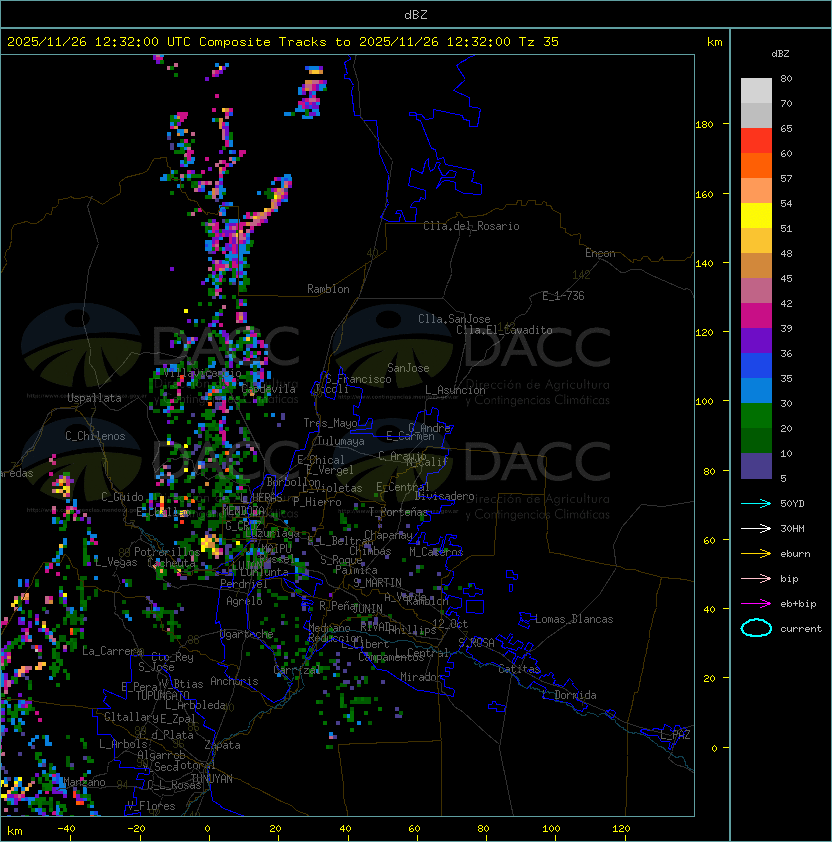832x842 pixels.
Task: Click the 'Ramblon' place label
Action: (328, 289)
